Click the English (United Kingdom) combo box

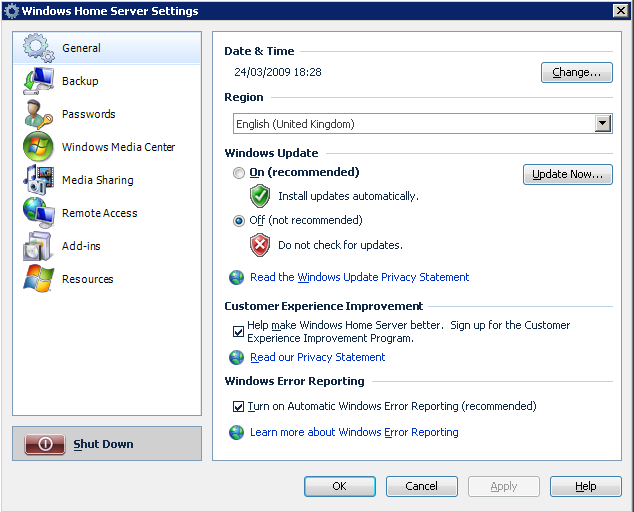click(423, 124)
